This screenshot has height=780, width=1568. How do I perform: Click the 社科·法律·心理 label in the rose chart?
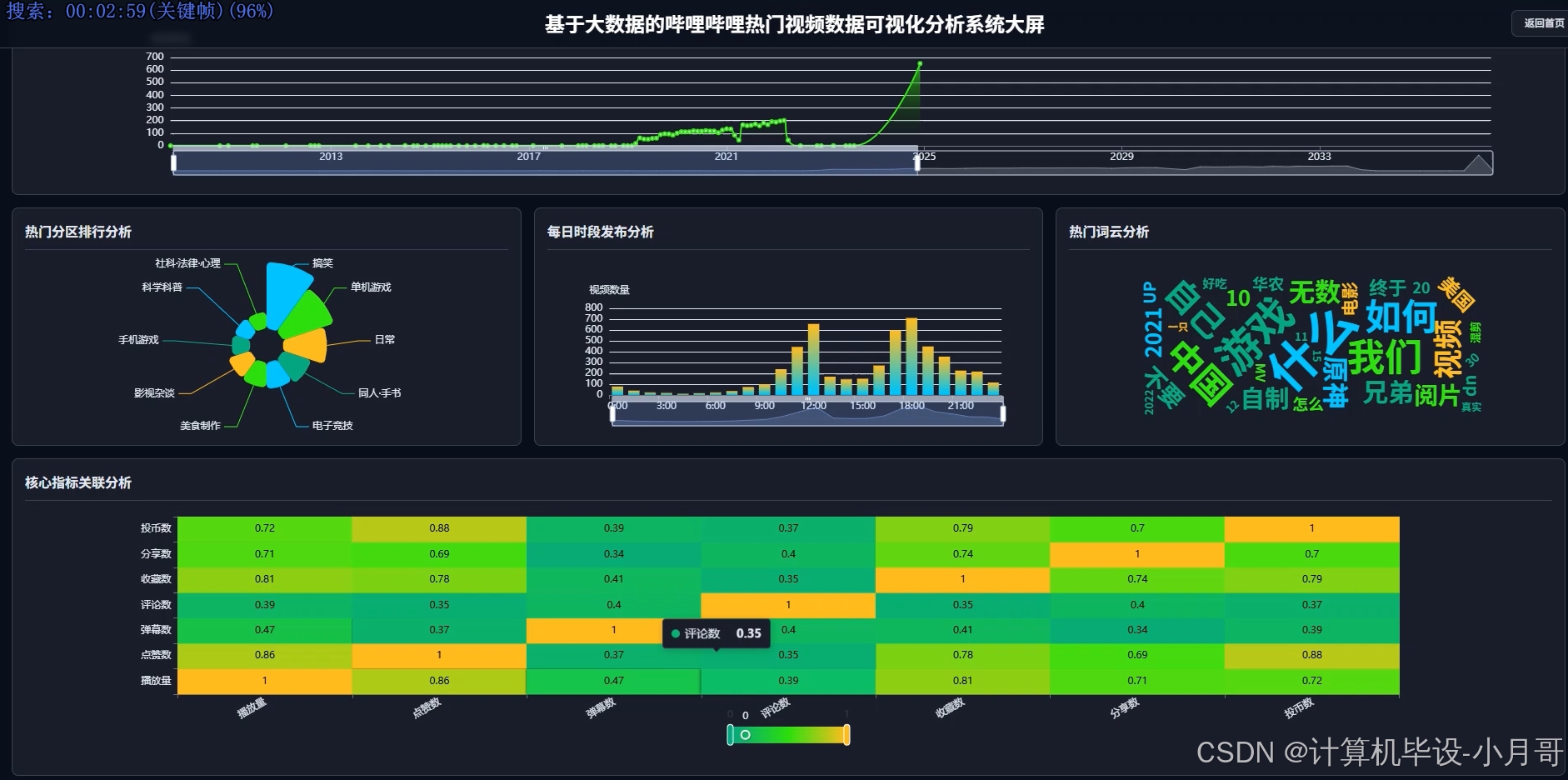click(187, 263)
